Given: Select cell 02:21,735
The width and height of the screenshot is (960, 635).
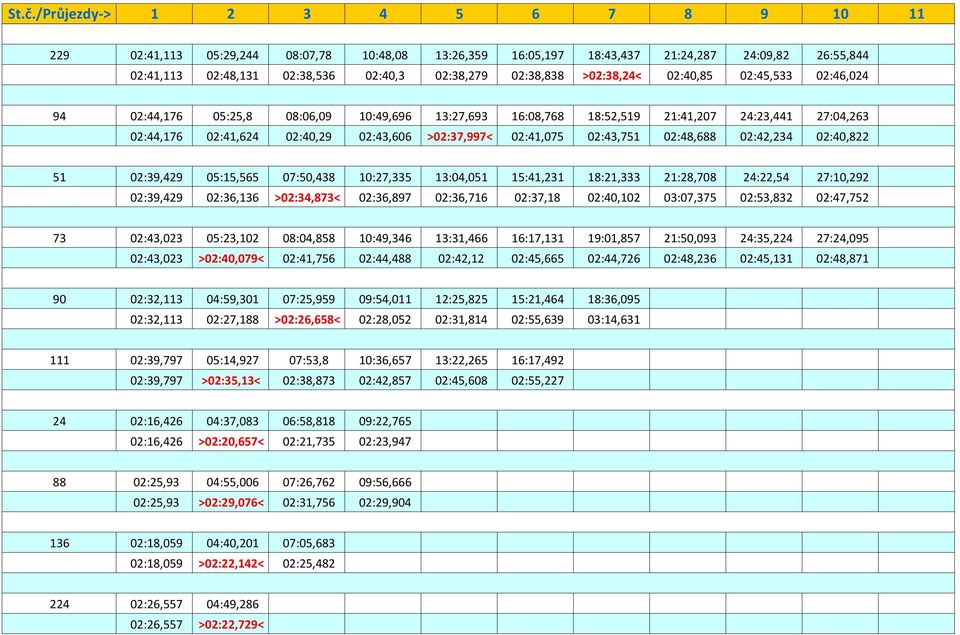Looking at the screenshot, I should click(x=309, y=441).
